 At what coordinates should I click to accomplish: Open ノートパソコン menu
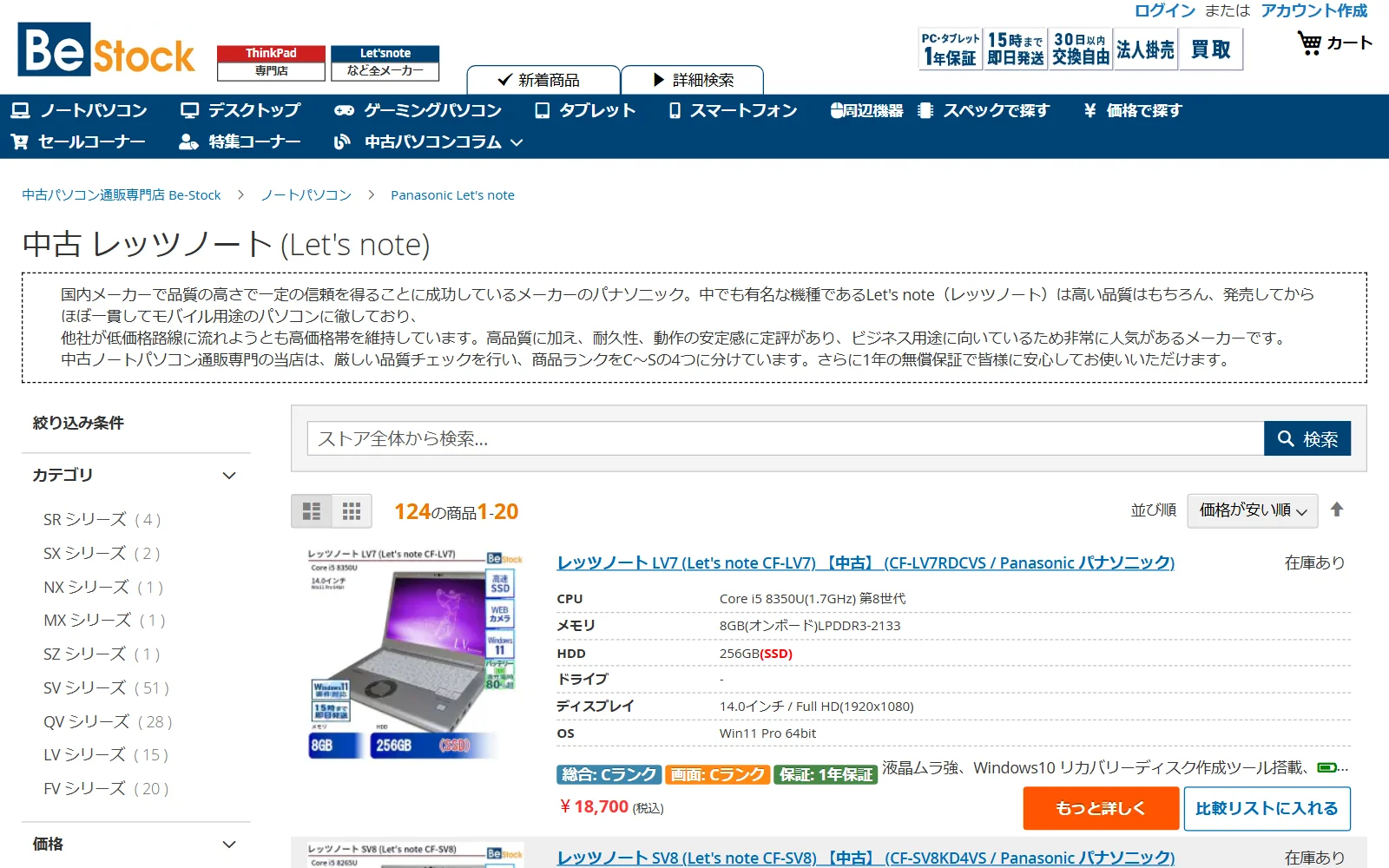pyautogui.click(x=79, y=111)
